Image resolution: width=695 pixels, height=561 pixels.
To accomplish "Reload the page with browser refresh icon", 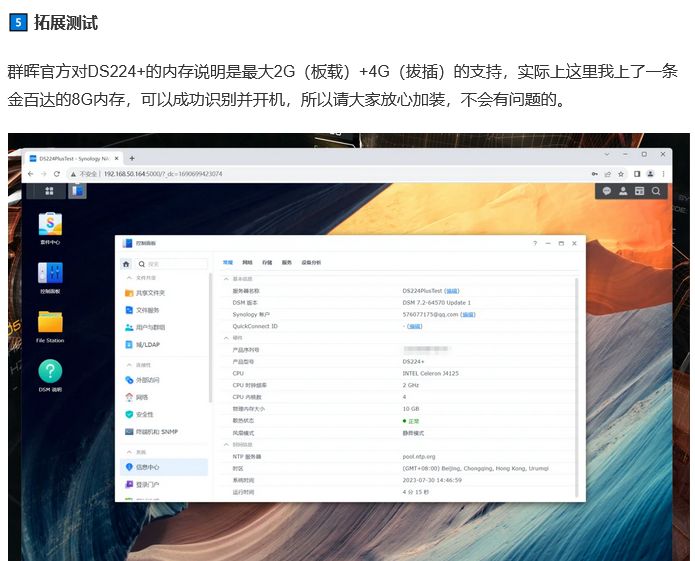I will 57,174.
